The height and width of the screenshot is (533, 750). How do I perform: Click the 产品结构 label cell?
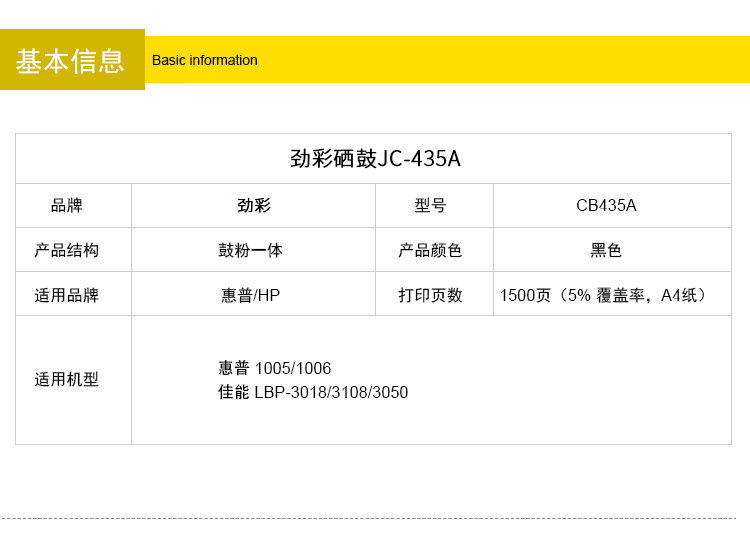pyautogui.click(x=67, y=250)
